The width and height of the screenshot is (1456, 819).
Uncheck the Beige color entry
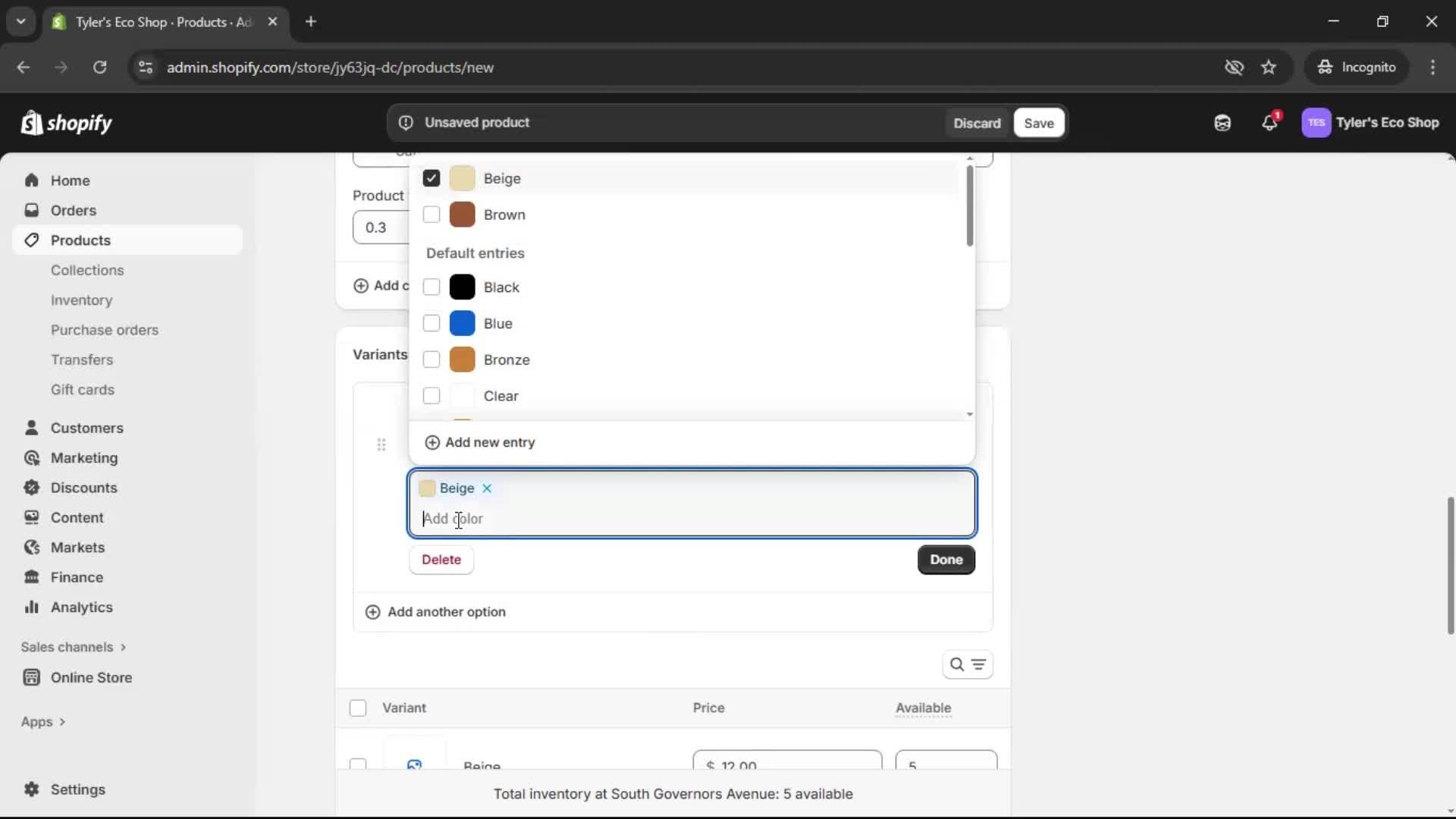[431, 177]
